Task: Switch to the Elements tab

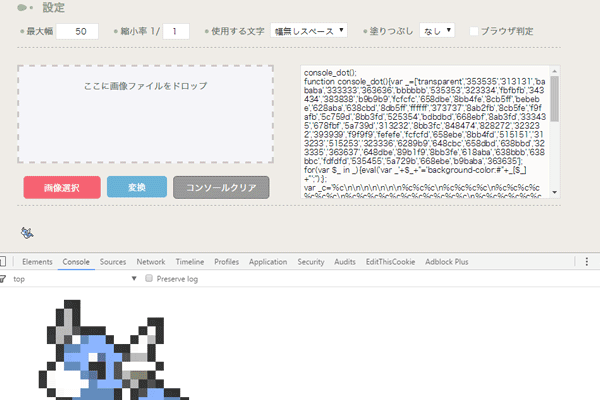Action: [37, 262]
